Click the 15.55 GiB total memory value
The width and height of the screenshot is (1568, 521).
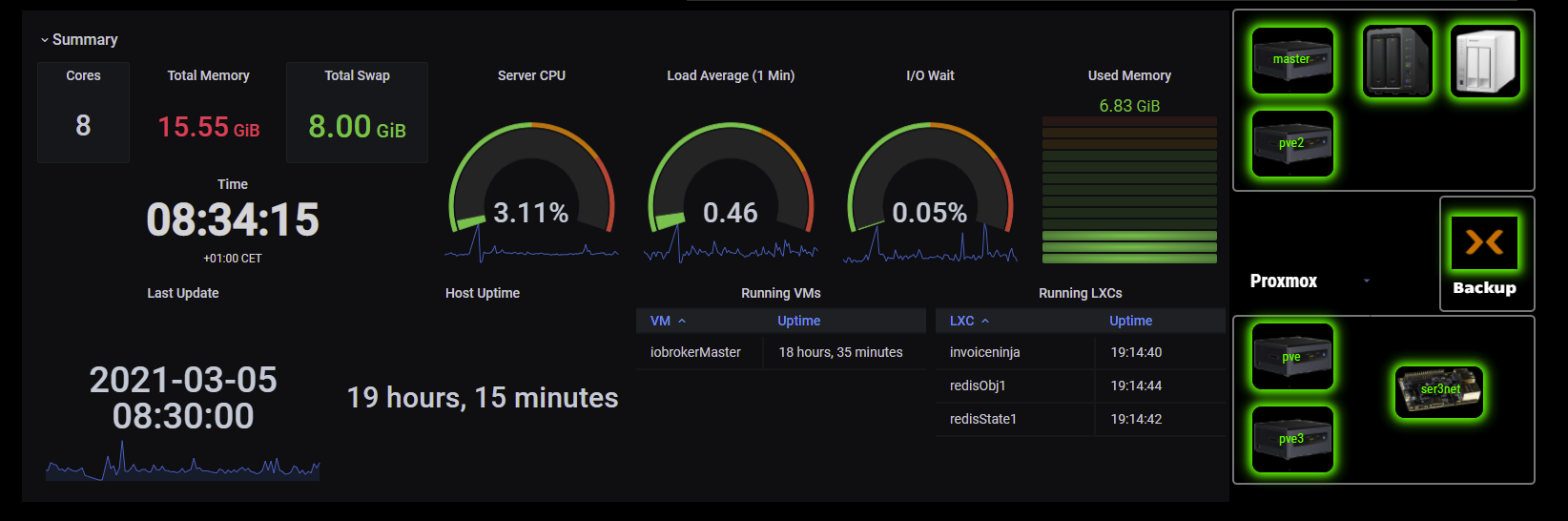coord(208,127)
